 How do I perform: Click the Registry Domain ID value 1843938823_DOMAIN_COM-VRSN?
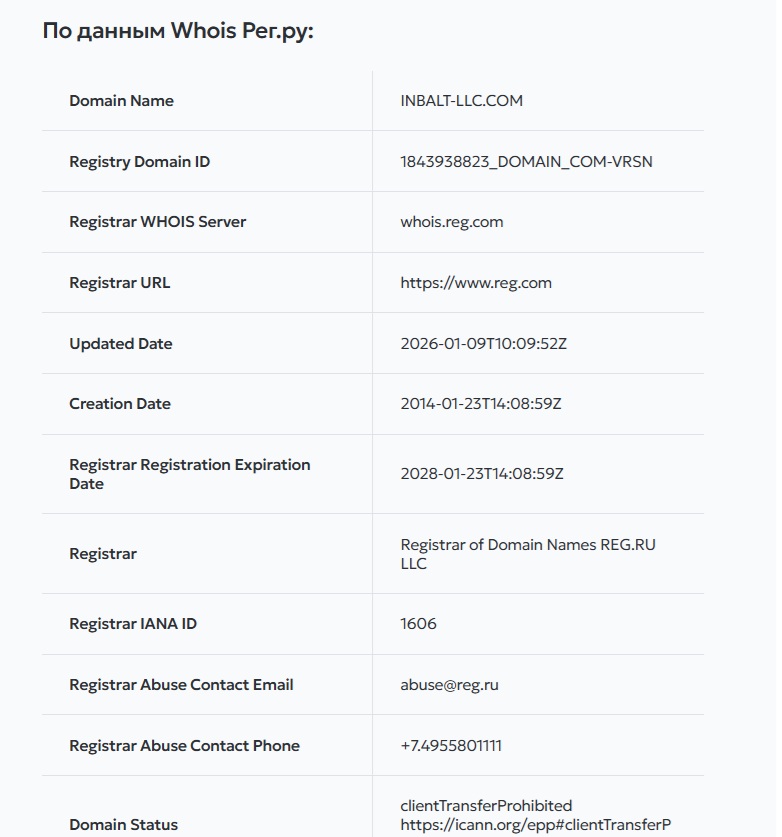[x=526, y=162]
